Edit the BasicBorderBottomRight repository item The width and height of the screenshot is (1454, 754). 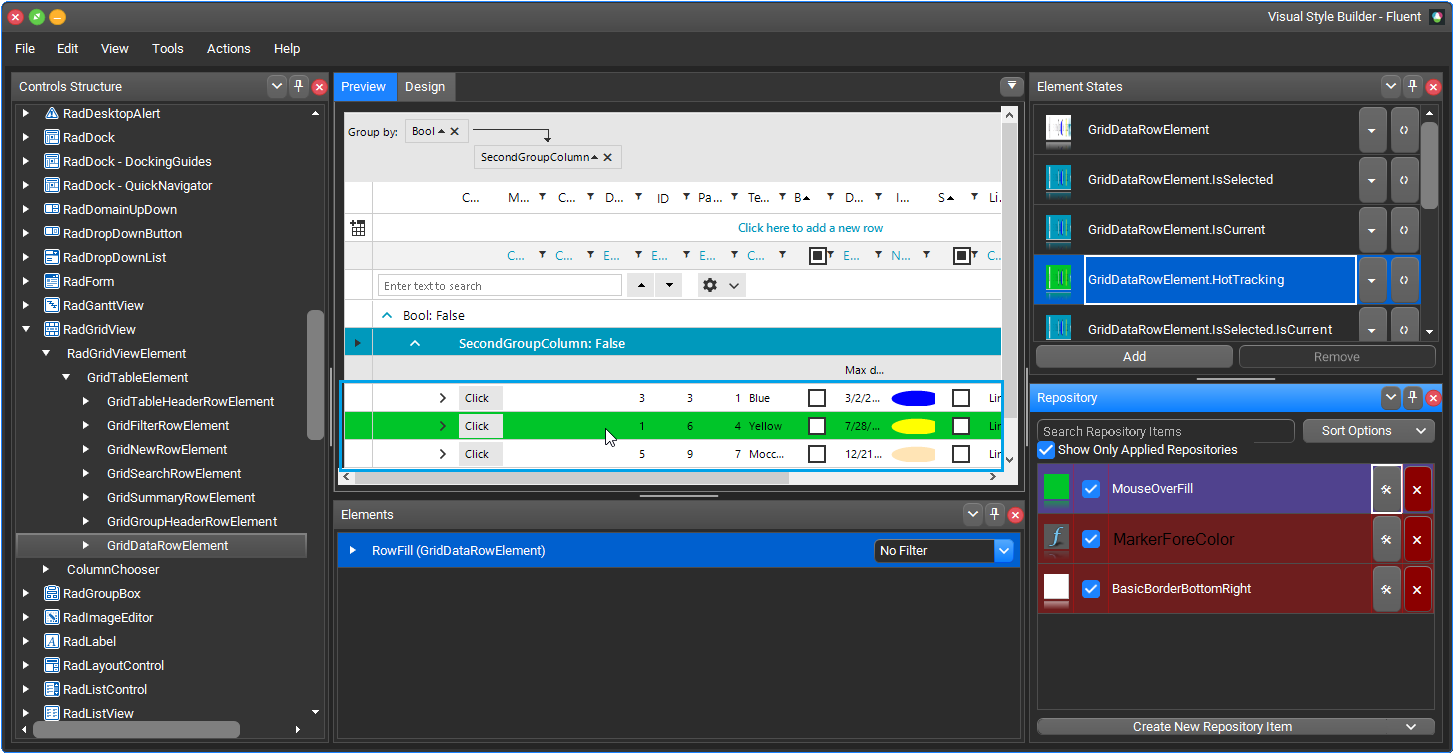(x=1386, y=589)
